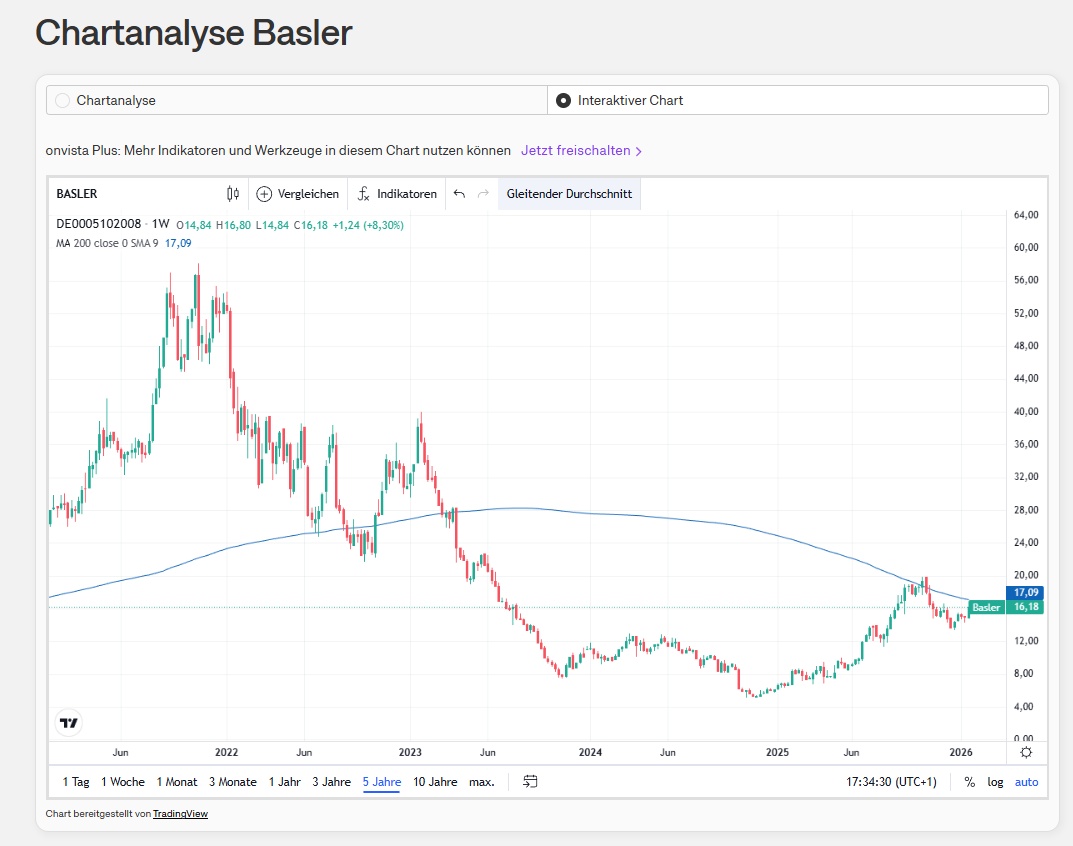Open the Indikatoren fx menu

click(x=364, y=194)
